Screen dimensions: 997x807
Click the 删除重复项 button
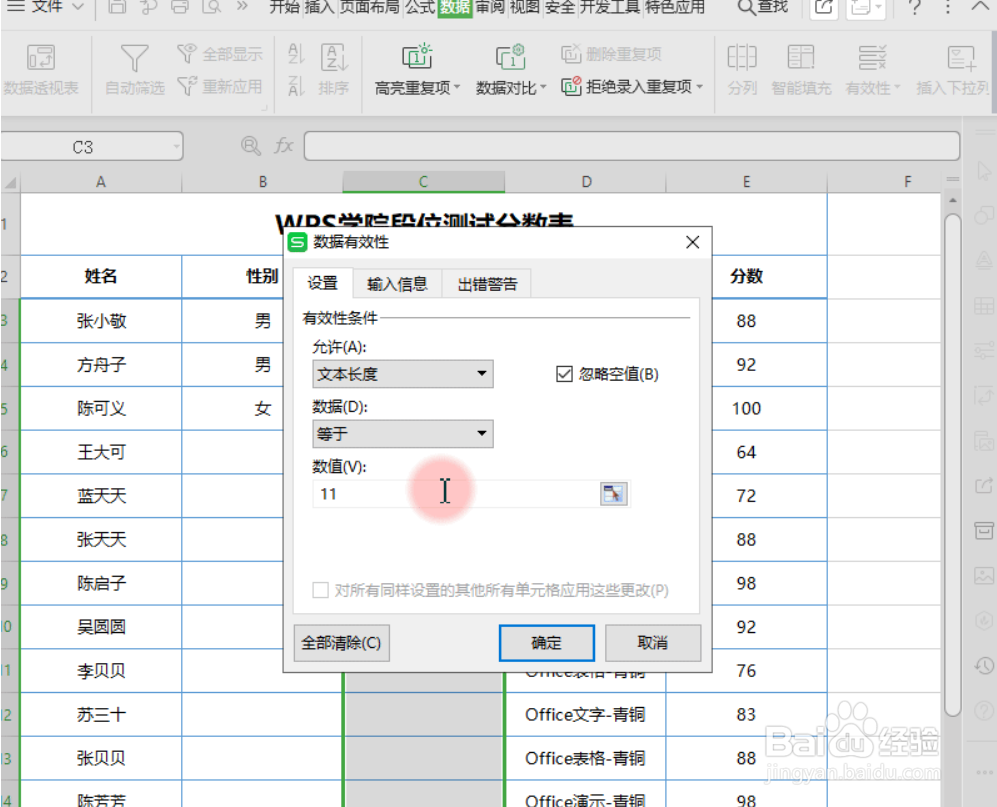pos(612,54)
